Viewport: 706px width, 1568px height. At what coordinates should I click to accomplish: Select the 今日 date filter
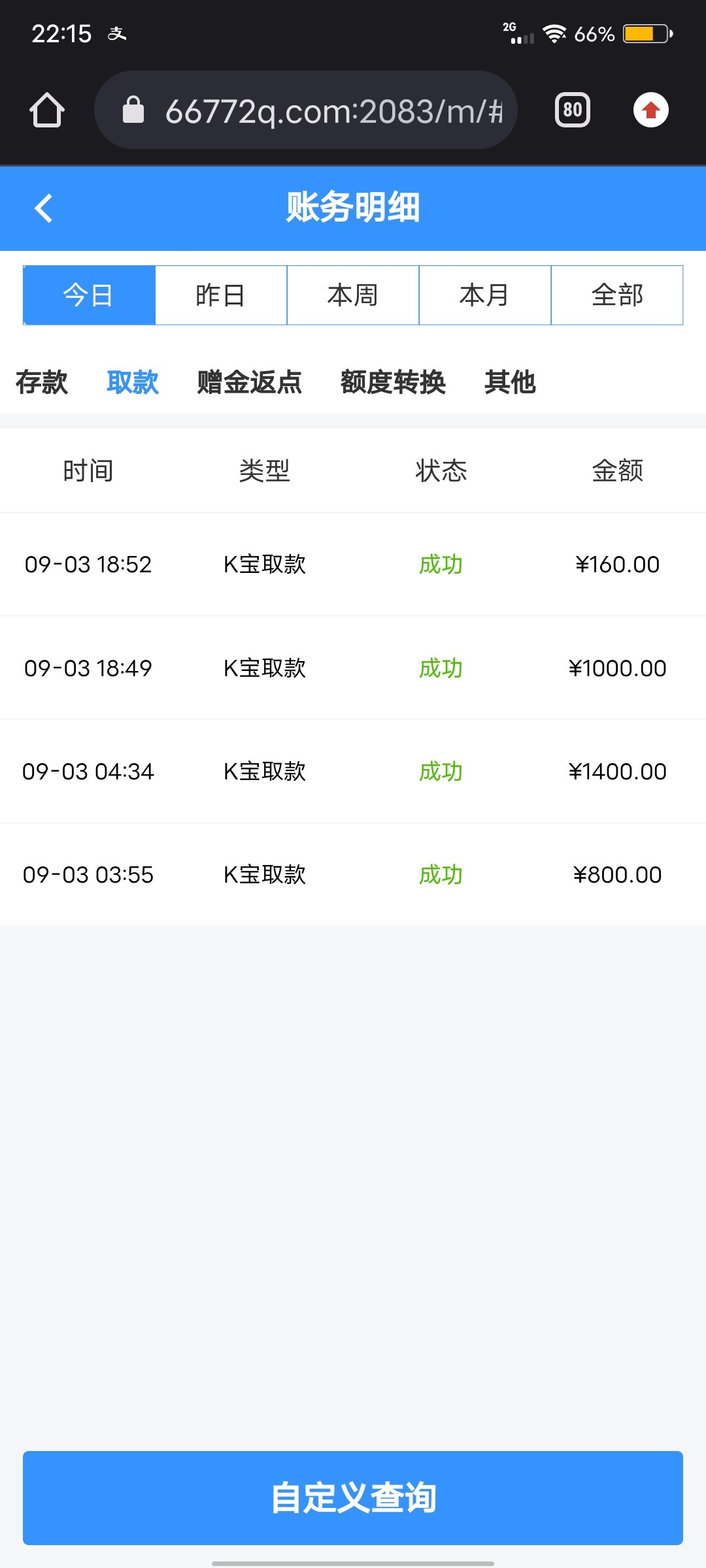[89, 295]
